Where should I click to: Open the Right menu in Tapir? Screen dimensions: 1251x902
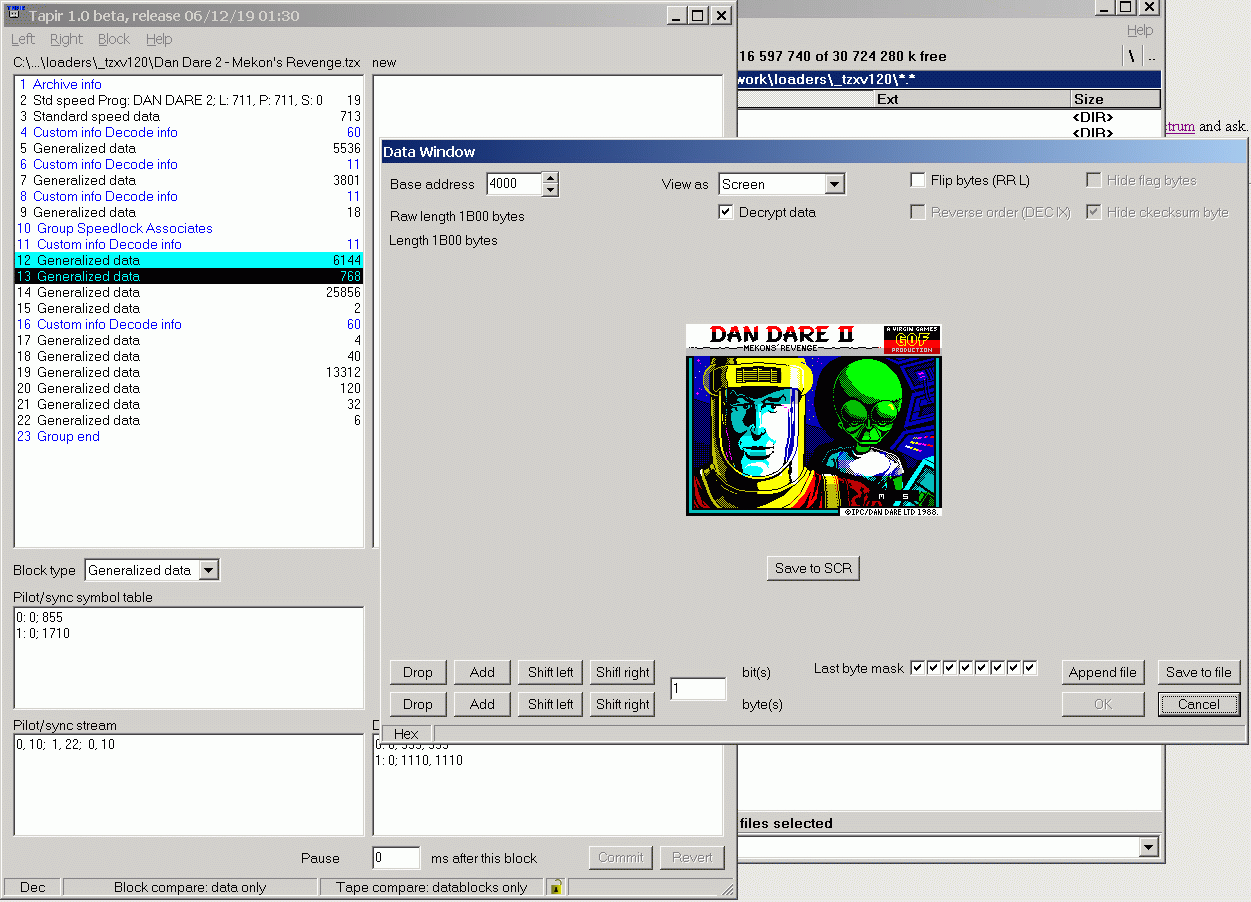(67, 39)
